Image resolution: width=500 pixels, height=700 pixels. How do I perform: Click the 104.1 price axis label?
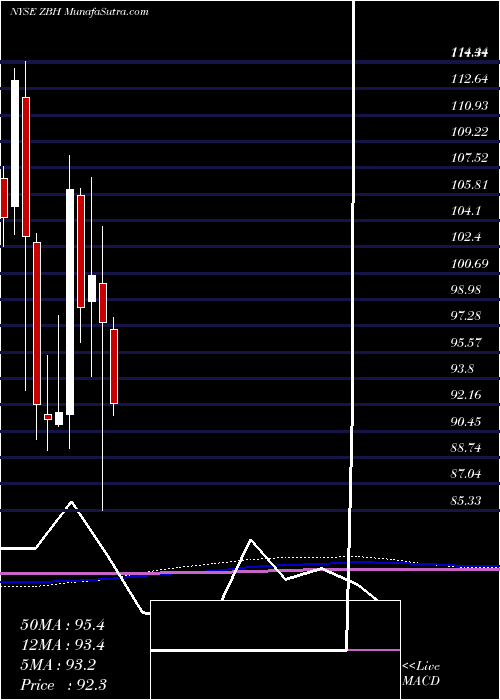[x=466, y=211]
